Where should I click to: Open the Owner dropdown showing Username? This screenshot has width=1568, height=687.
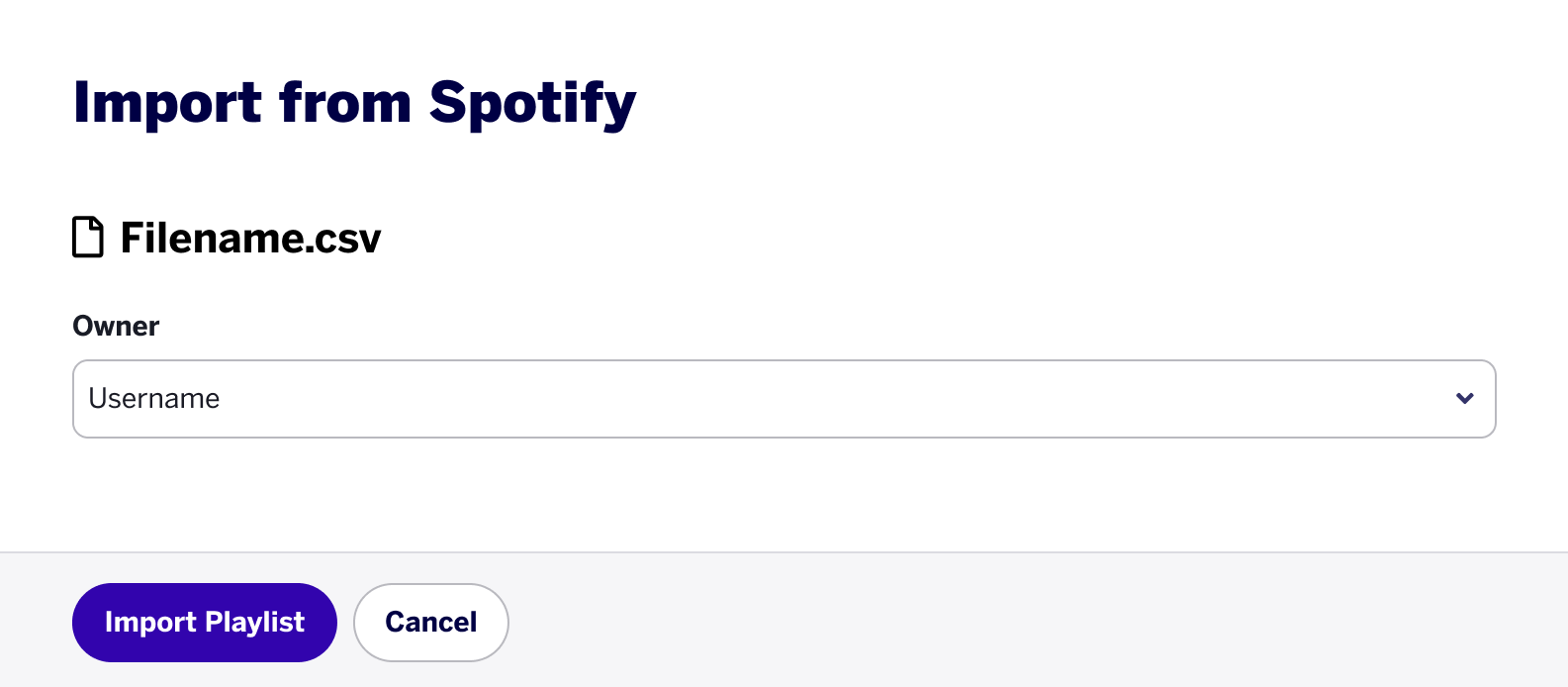pos(784,399)
